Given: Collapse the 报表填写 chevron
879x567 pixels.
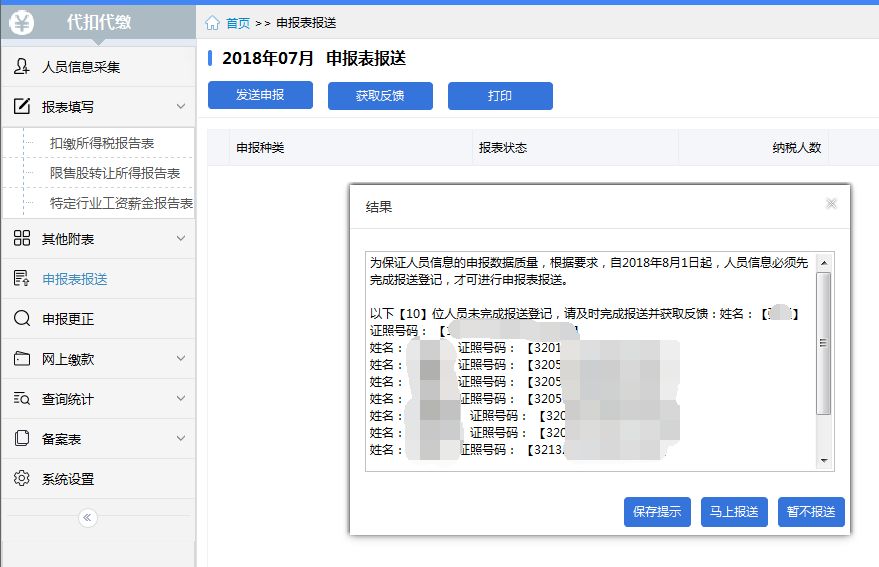Looking at the screenshot, I should (181, 106).
